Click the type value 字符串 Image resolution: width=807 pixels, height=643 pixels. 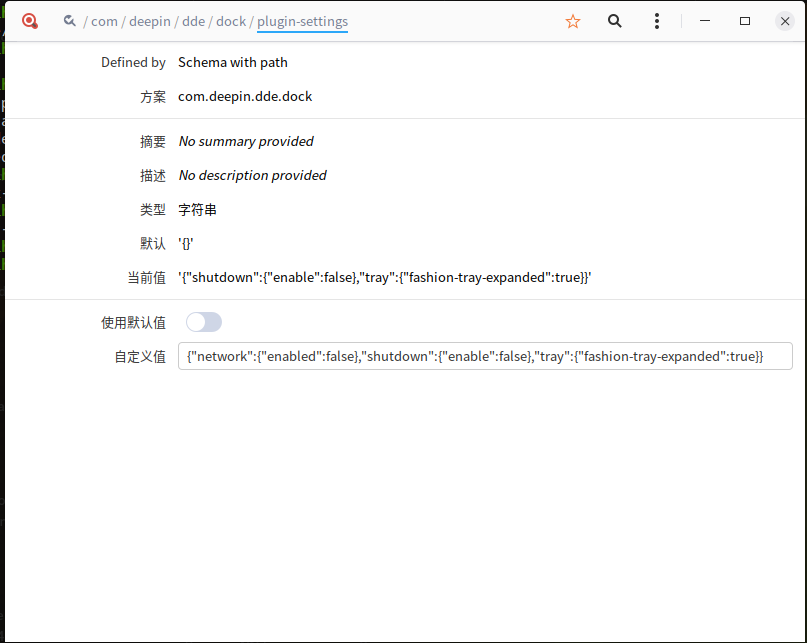pyautogui.click(x=198, y=210)
